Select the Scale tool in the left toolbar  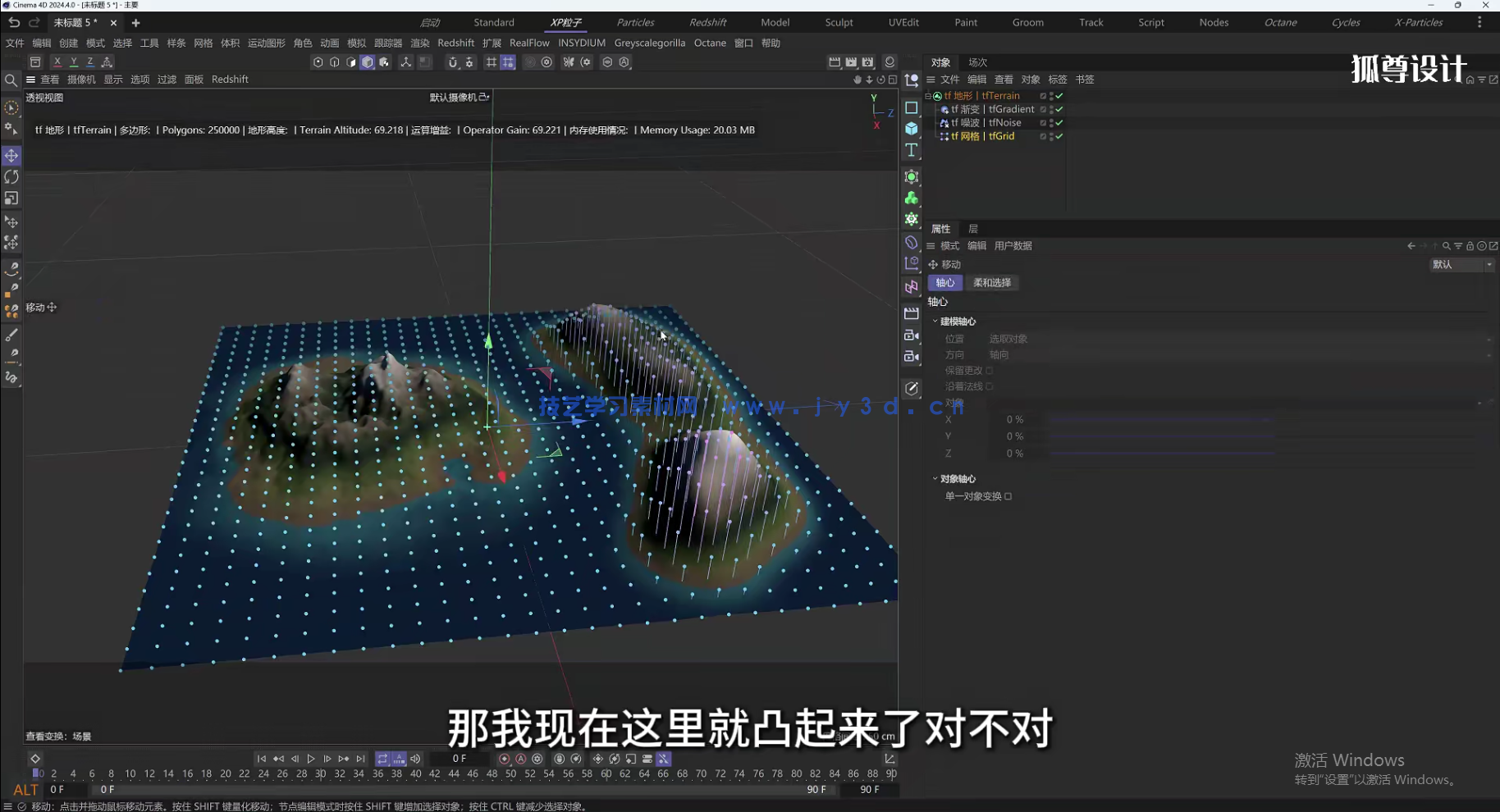click(11, 198)
